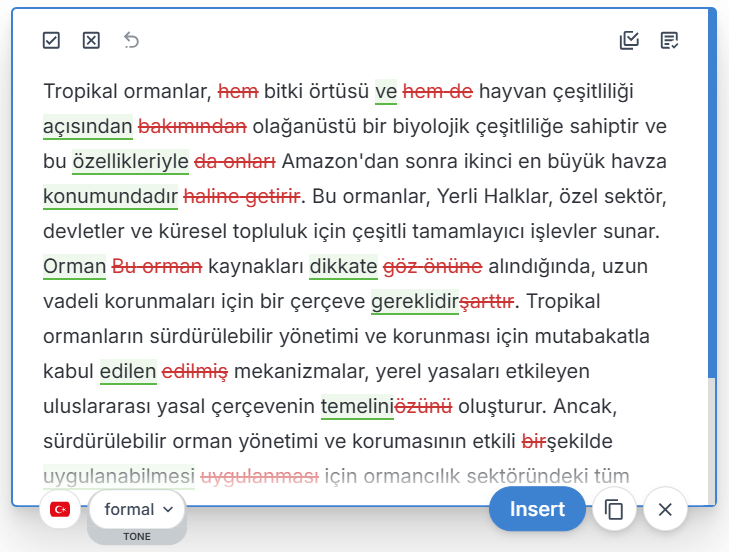
Task: Click the suggested word 'temelini'
Action: click(357, 407)
